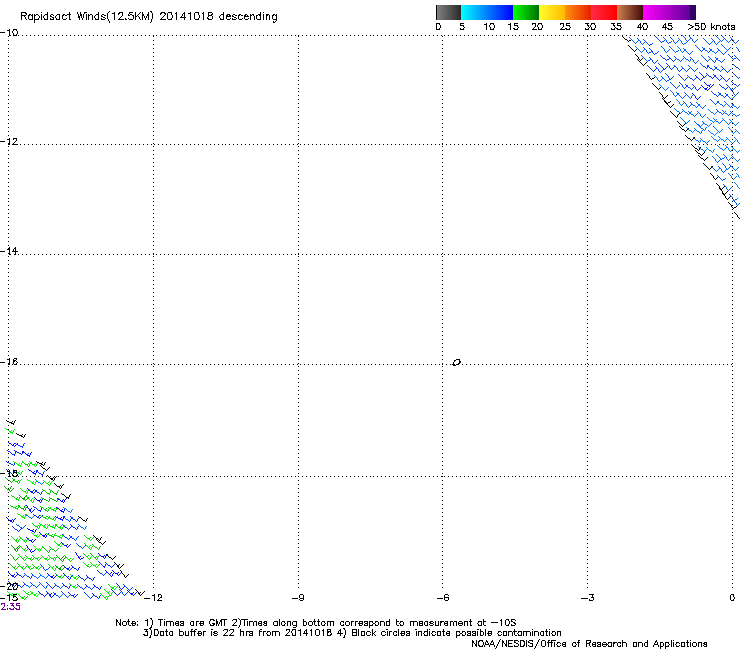Click the cyan-blue 5-15 knots color band

point(487,12)
